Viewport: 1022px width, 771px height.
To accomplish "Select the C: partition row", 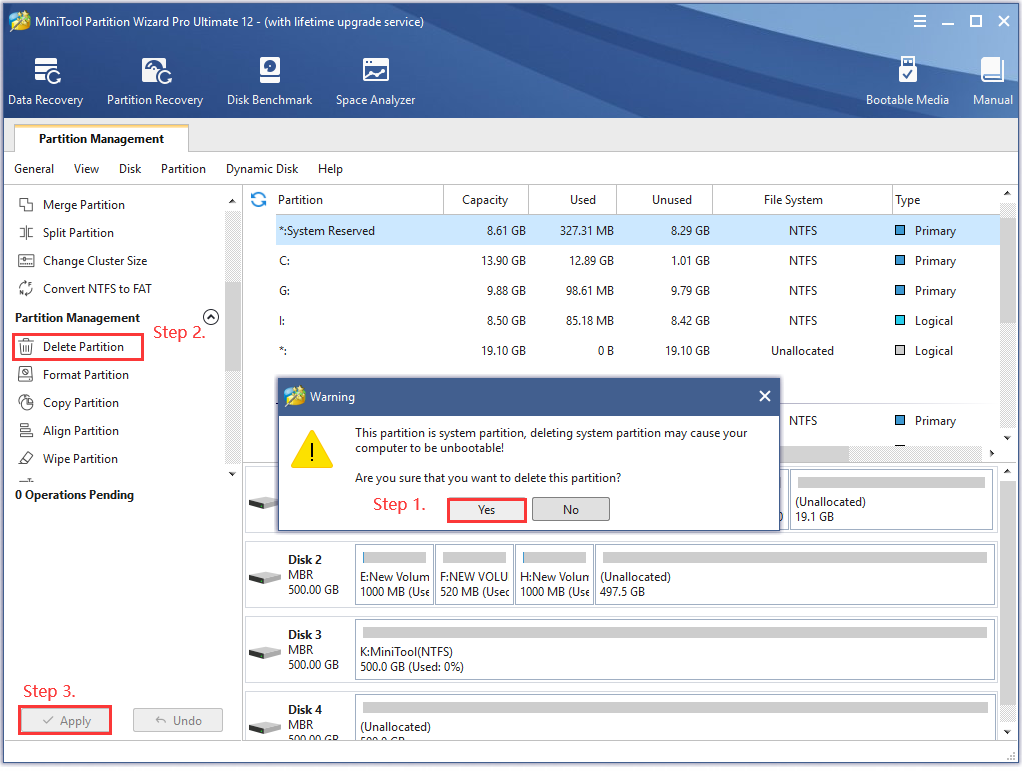I will click(637, 262).
